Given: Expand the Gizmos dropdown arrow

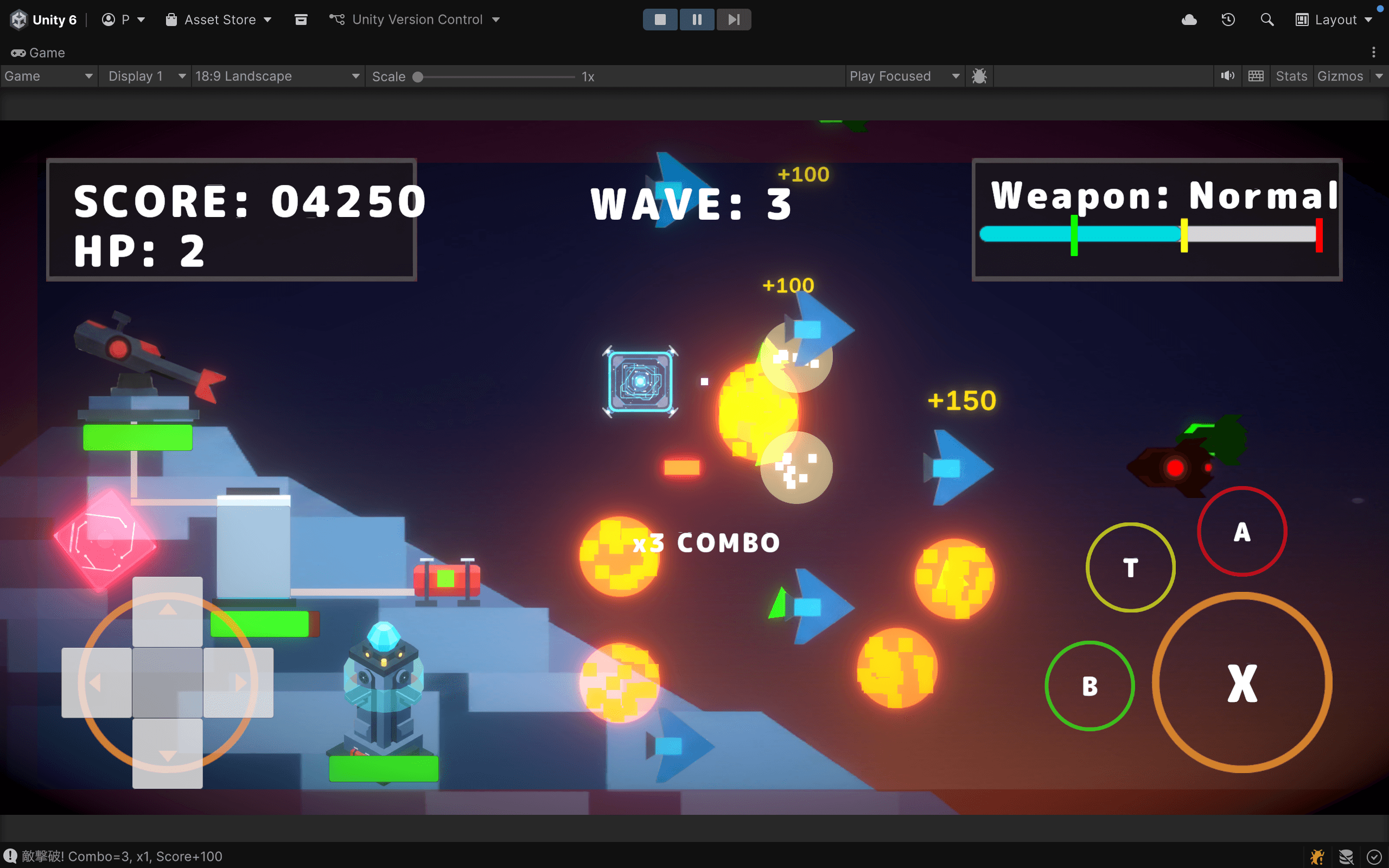Looking at the screenshot, I should [x=1379, y=76].
